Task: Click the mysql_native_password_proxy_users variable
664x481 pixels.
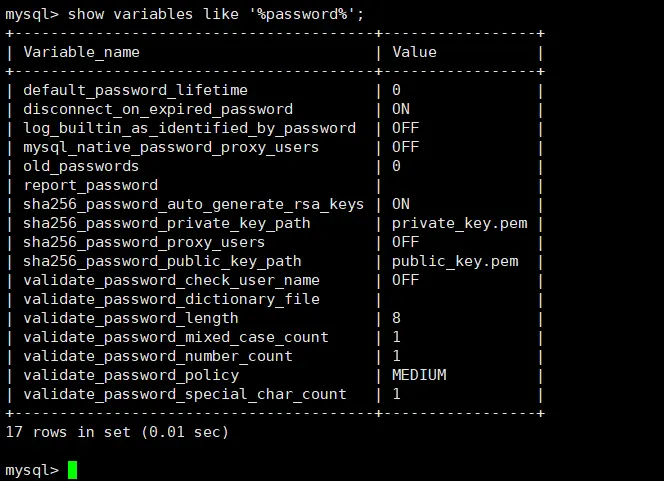Action: (x=171, y=147)
